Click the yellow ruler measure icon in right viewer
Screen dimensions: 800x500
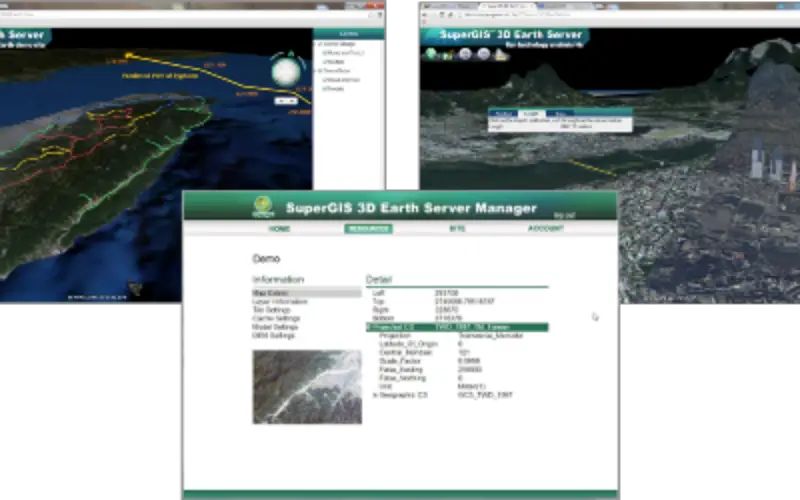coord(501,54)
